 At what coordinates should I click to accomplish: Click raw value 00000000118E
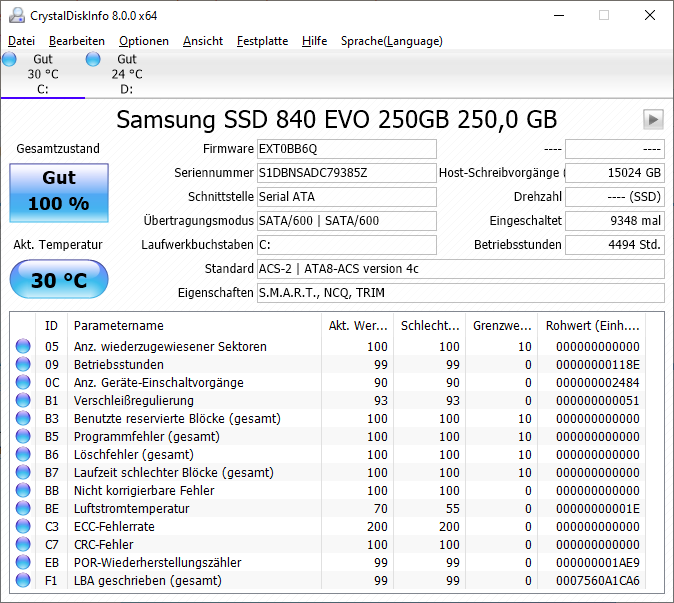(597, 364)
